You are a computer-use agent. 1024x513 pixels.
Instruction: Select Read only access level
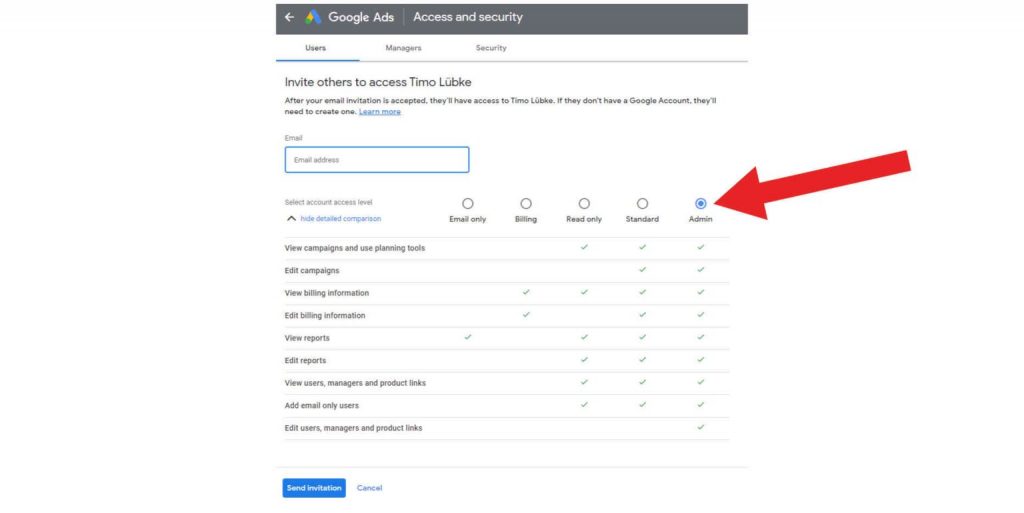tap(584, 204)
